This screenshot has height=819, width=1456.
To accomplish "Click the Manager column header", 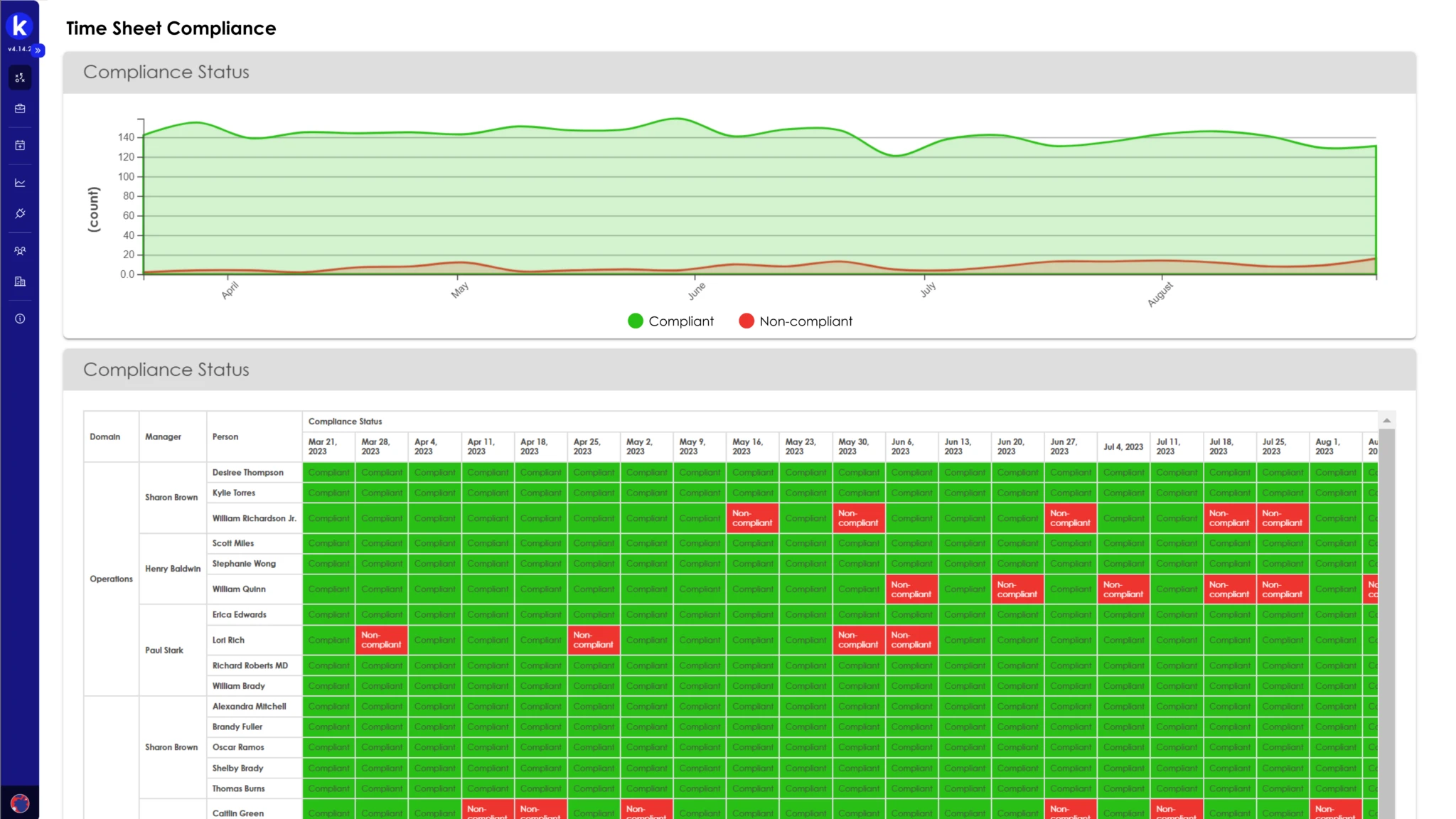I will [x=163, y=437].
